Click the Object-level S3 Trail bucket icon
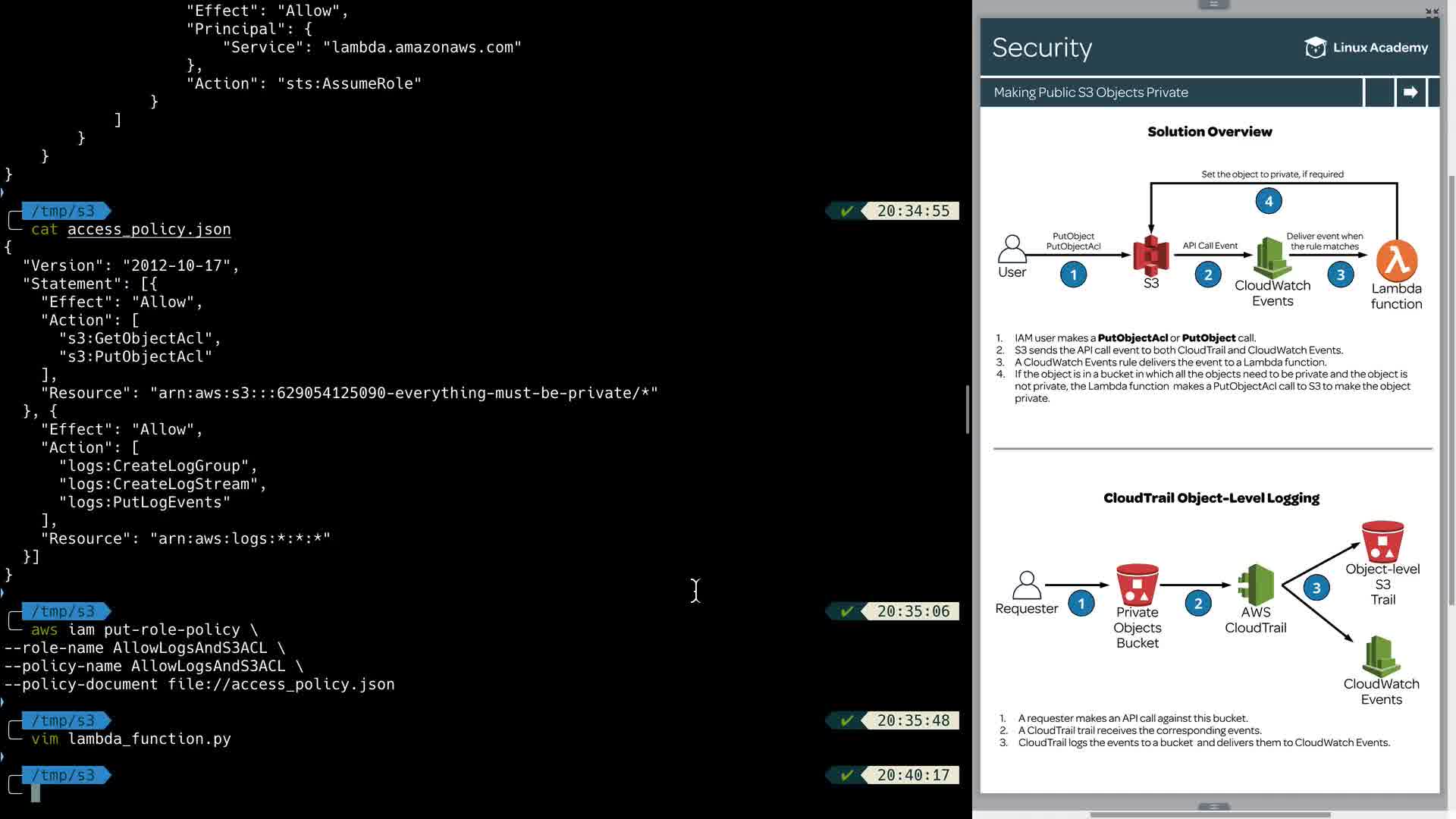Viewport: 1456px width, 819px height. [1382, 541]
